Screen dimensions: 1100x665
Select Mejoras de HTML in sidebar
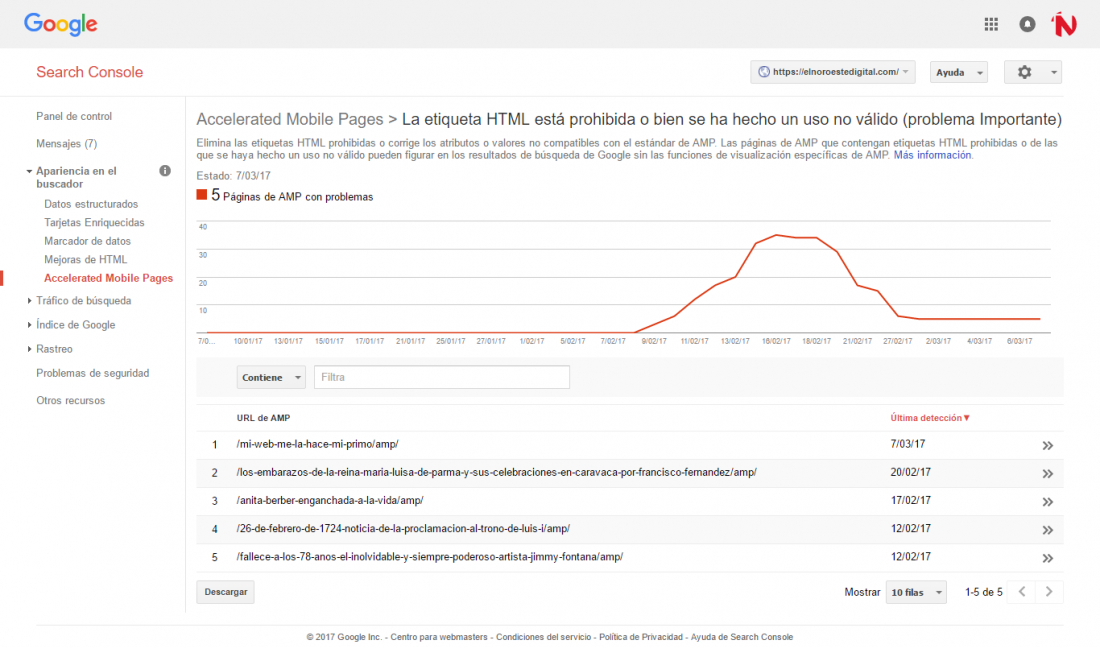point(86,260)
